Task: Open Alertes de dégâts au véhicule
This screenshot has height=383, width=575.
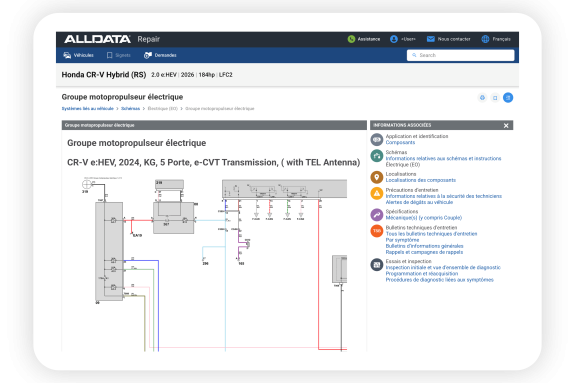Action: click(x=419, y=202)
